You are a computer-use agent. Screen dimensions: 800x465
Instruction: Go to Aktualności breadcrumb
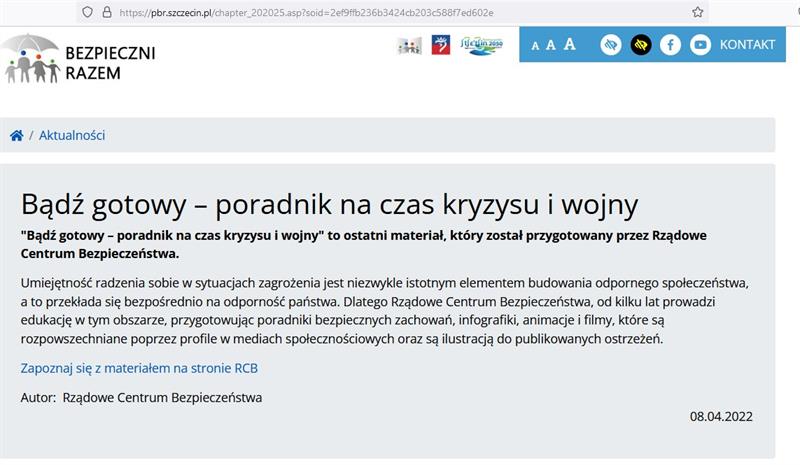coord(72,136)
